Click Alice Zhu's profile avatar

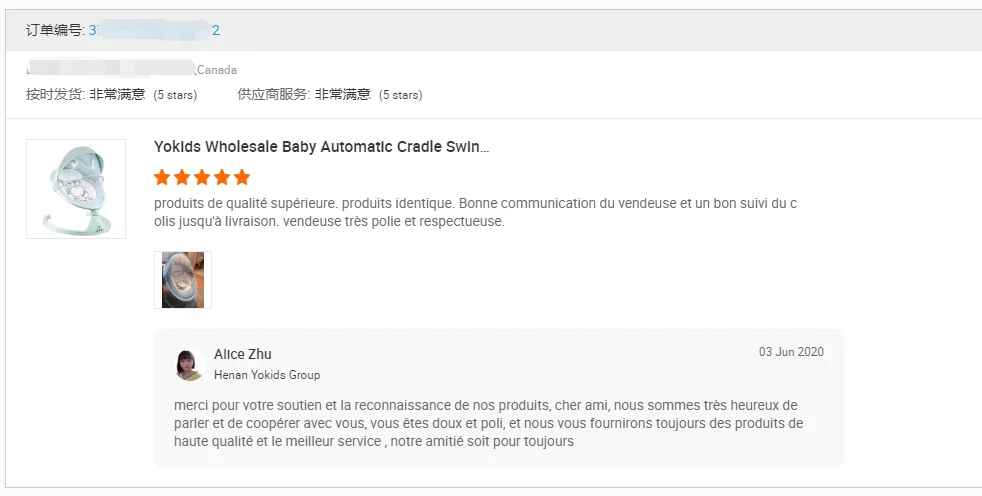189,365
